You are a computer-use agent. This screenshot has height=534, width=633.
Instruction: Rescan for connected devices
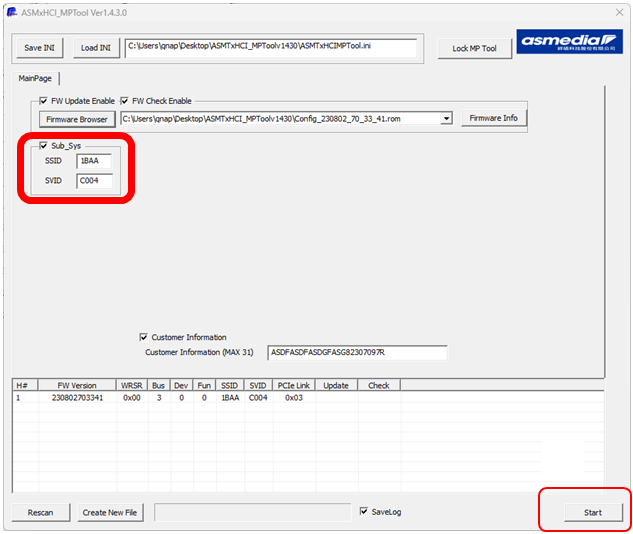click(x=40, y=513)
